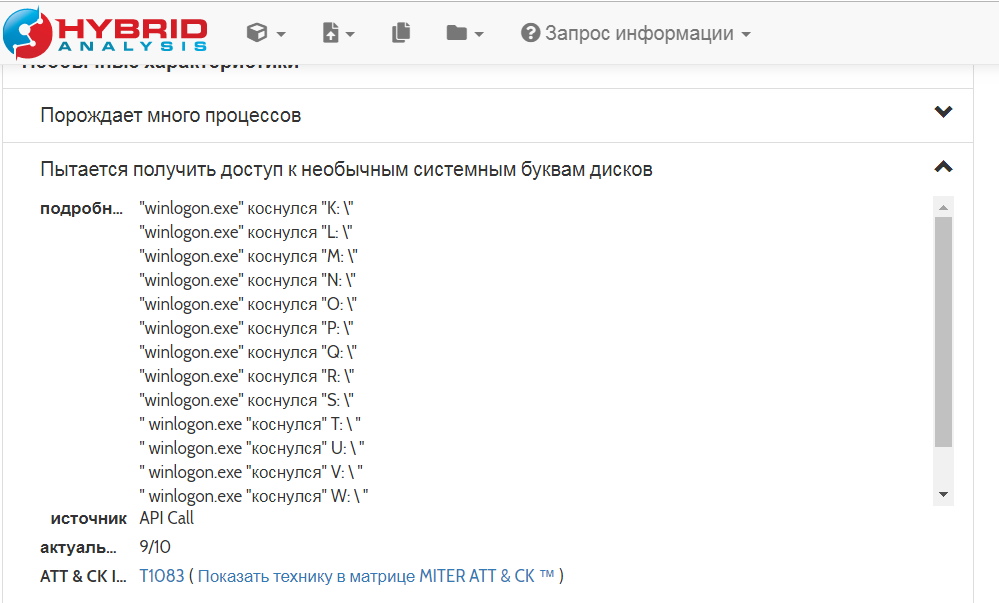Viewport: 999px width, 603px height.
Task: Open the dropdown caret beside the cube icon
Action: click(281, 34)
